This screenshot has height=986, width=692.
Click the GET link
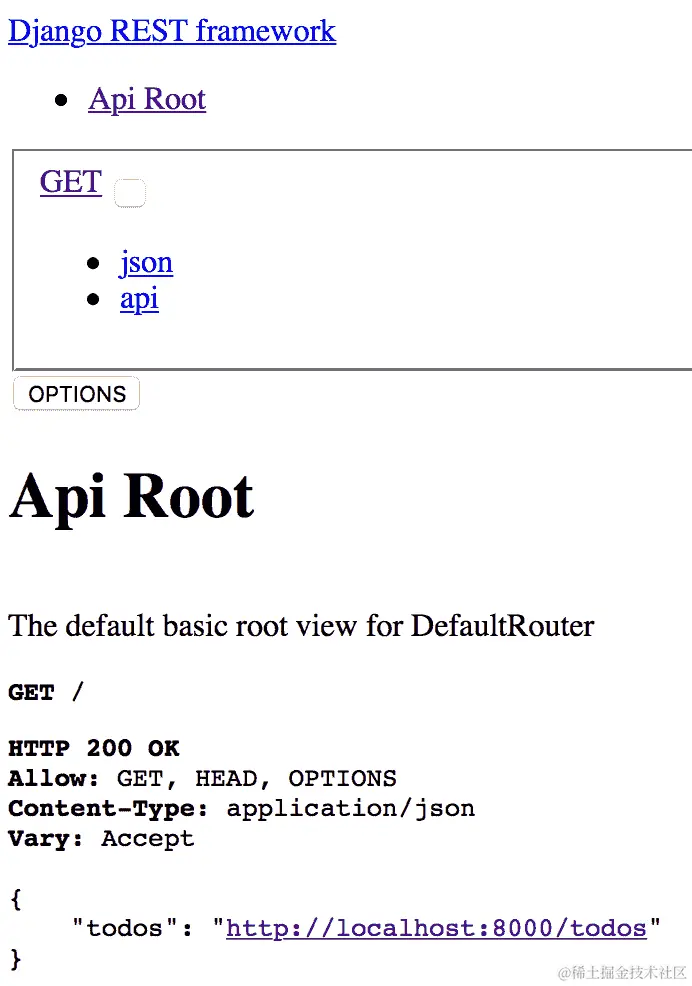(70, 182)
